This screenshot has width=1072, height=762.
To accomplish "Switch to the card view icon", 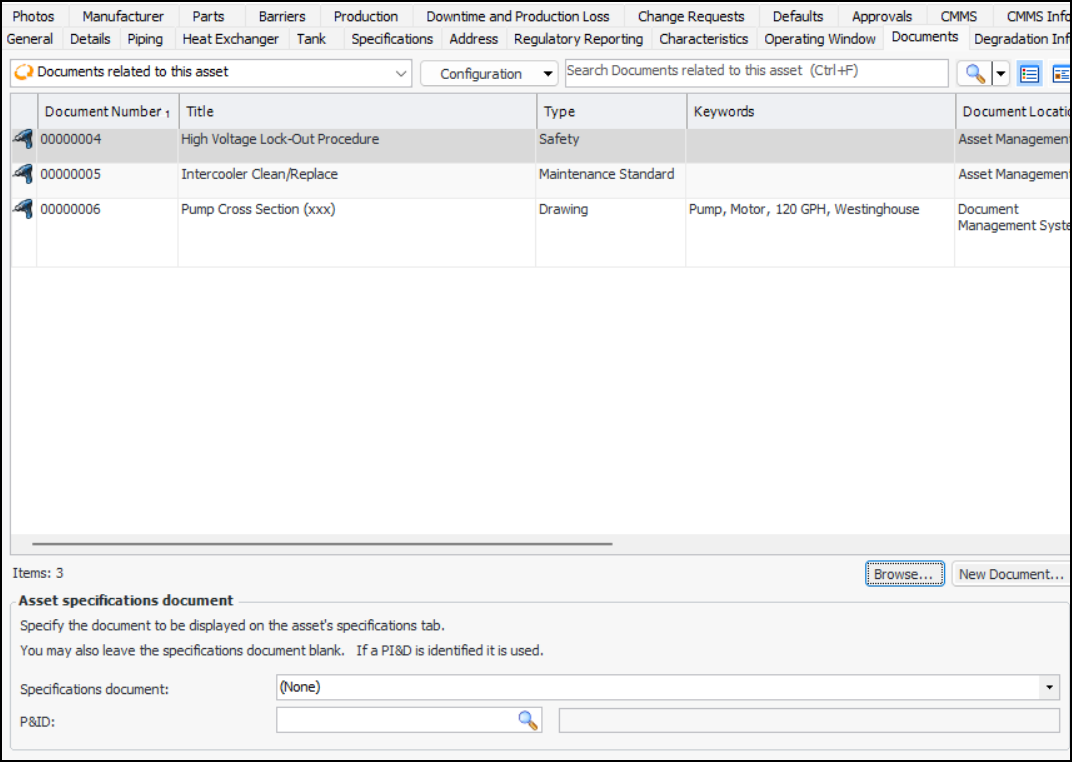I will click(1060, 74).
